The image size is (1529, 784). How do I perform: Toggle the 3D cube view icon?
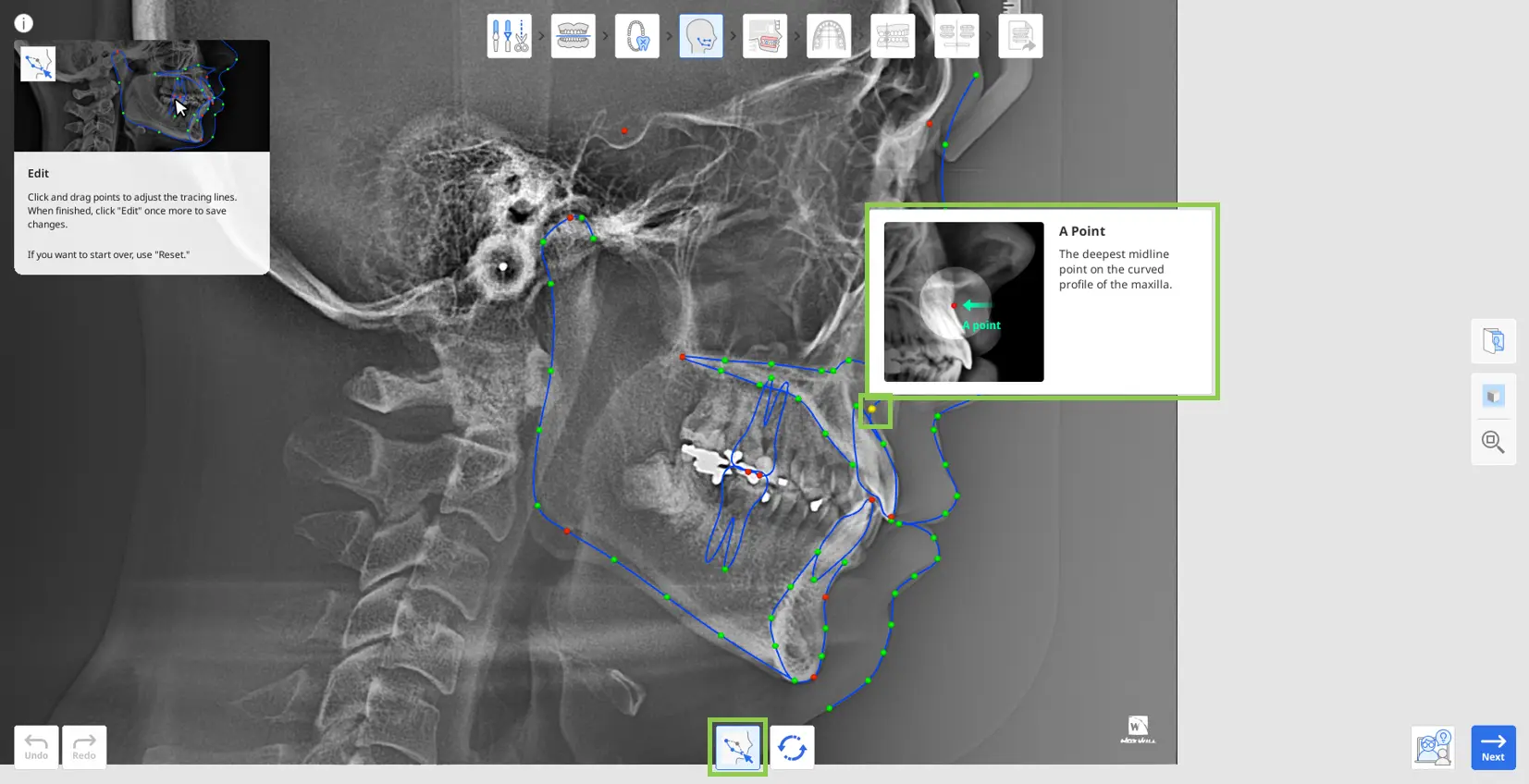(x=1493, y=396)
